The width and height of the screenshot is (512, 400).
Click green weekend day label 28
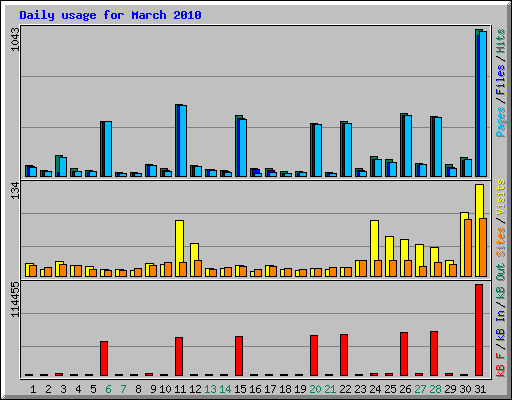(x=435, y=389)
